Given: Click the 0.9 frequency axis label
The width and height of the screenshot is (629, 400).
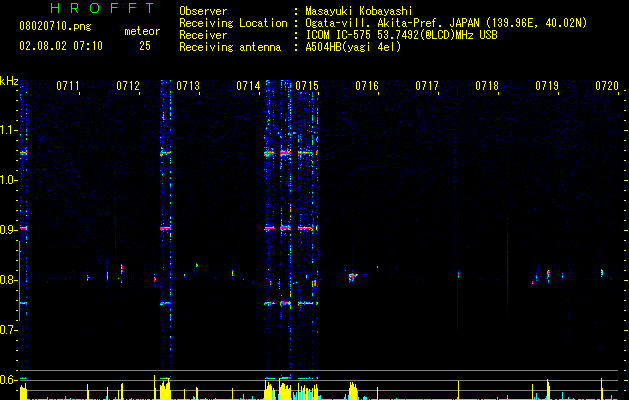Looking at the screenshot, I should pyautogui.click(x=9, y=230).
